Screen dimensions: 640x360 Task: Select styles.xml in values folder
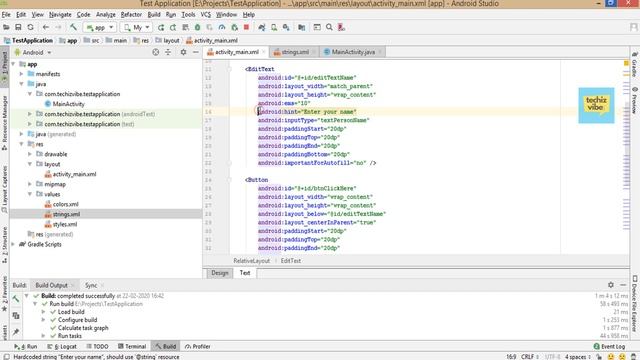click(60, 224)
